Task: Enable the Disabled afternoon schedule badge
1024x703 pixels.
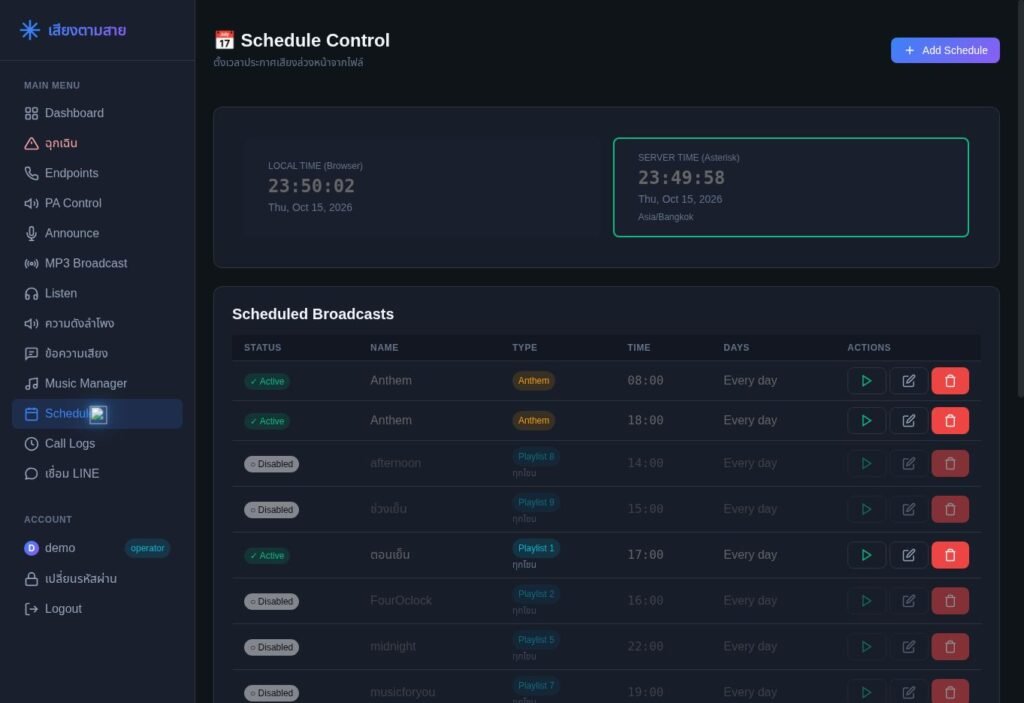Action: tap(271, 464)
